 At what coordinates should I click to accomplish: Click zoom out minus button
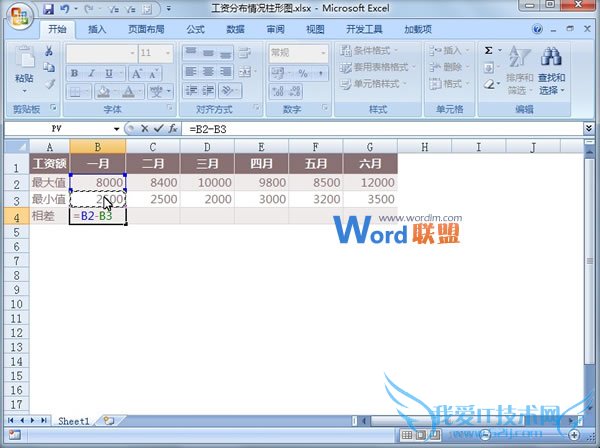click(x=485, y=435)
